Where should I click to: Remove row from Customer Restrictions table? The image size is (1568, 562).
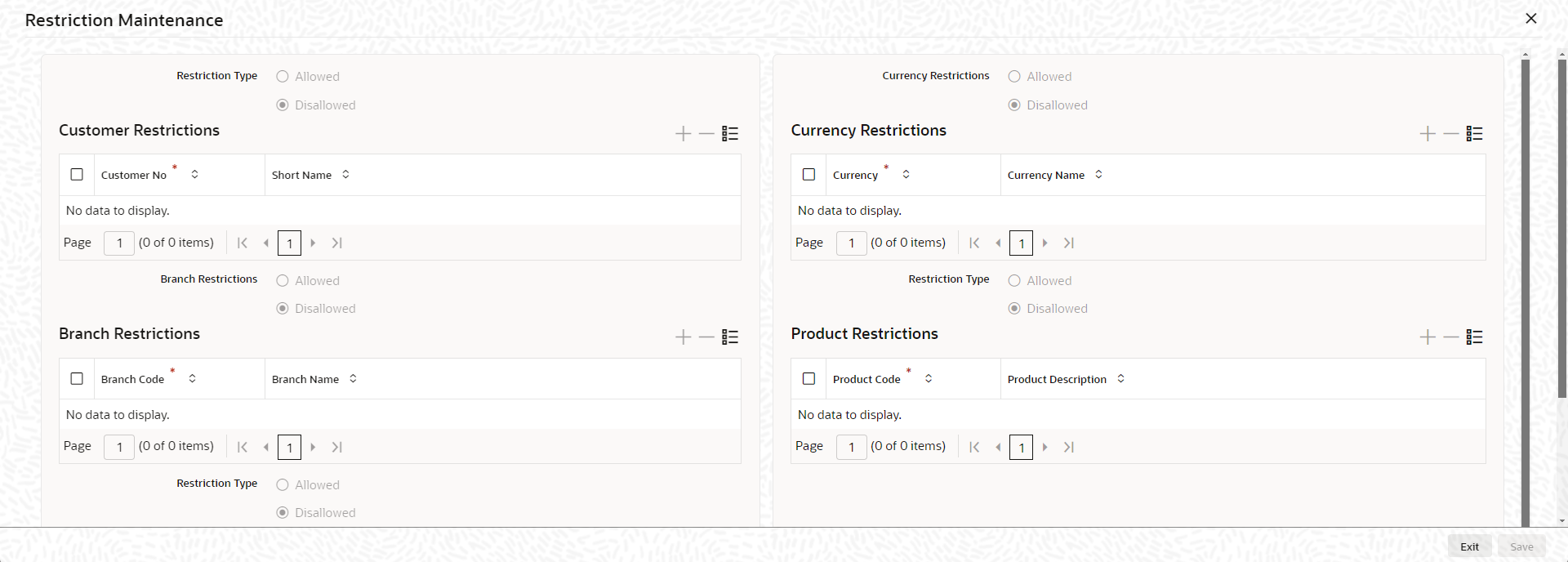click(x=706, y=134)
